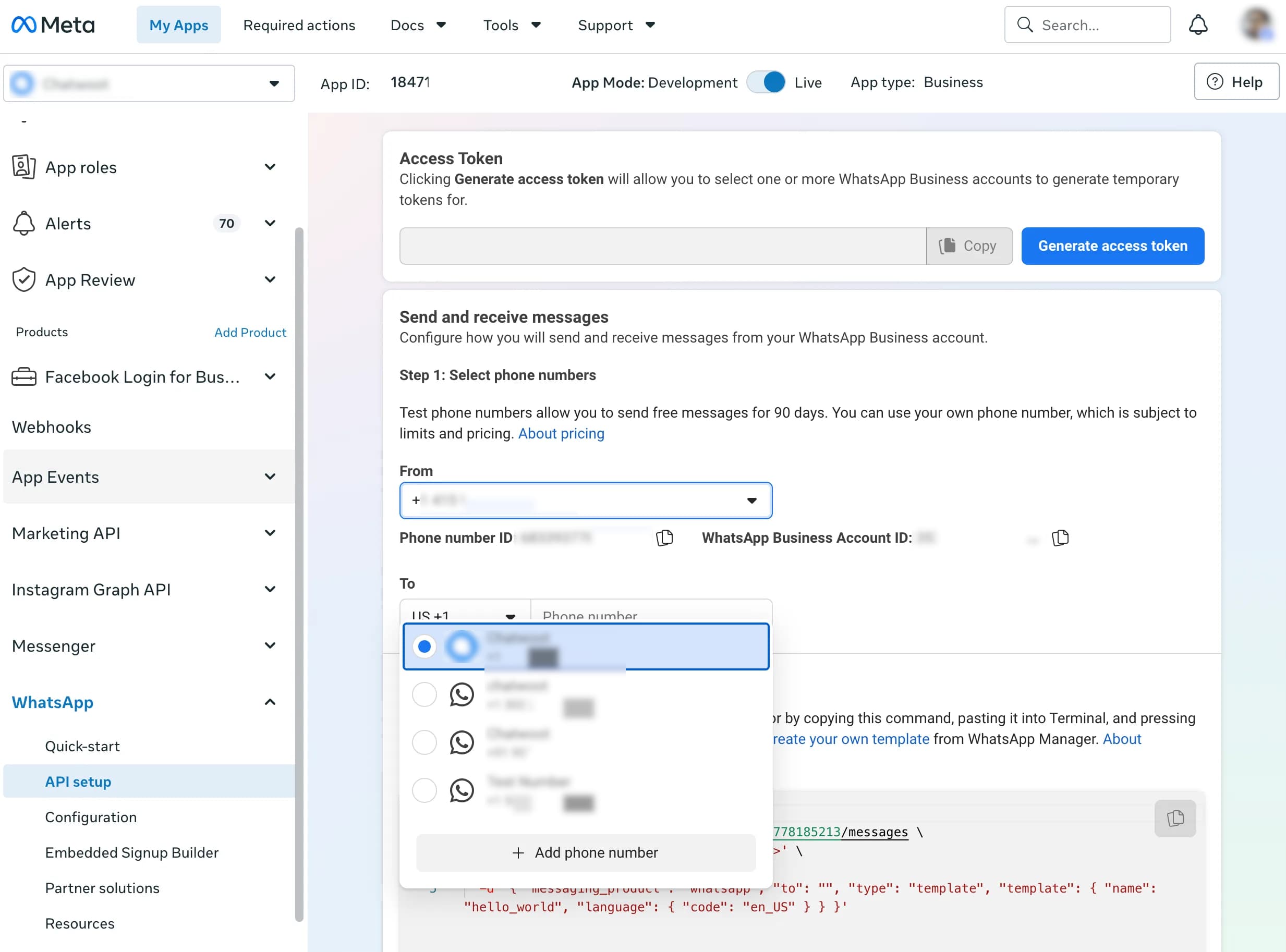Open WhatsApp Quick-start page

pyautogui.click(x=82, y=746)
